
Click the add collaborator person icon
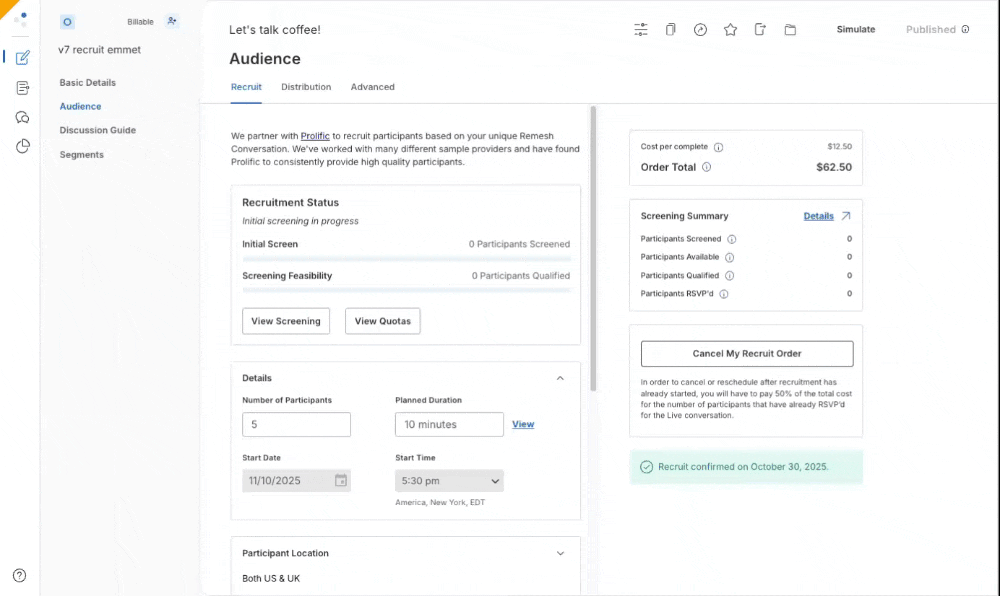(172, 21)
